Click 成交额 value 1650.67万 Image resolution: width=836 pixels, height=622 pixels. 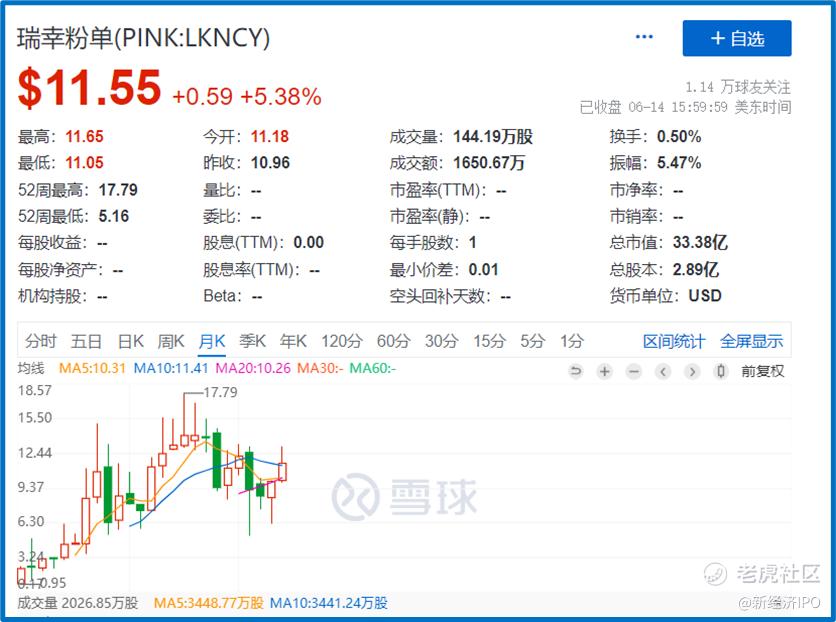click(x=489, y=163)
